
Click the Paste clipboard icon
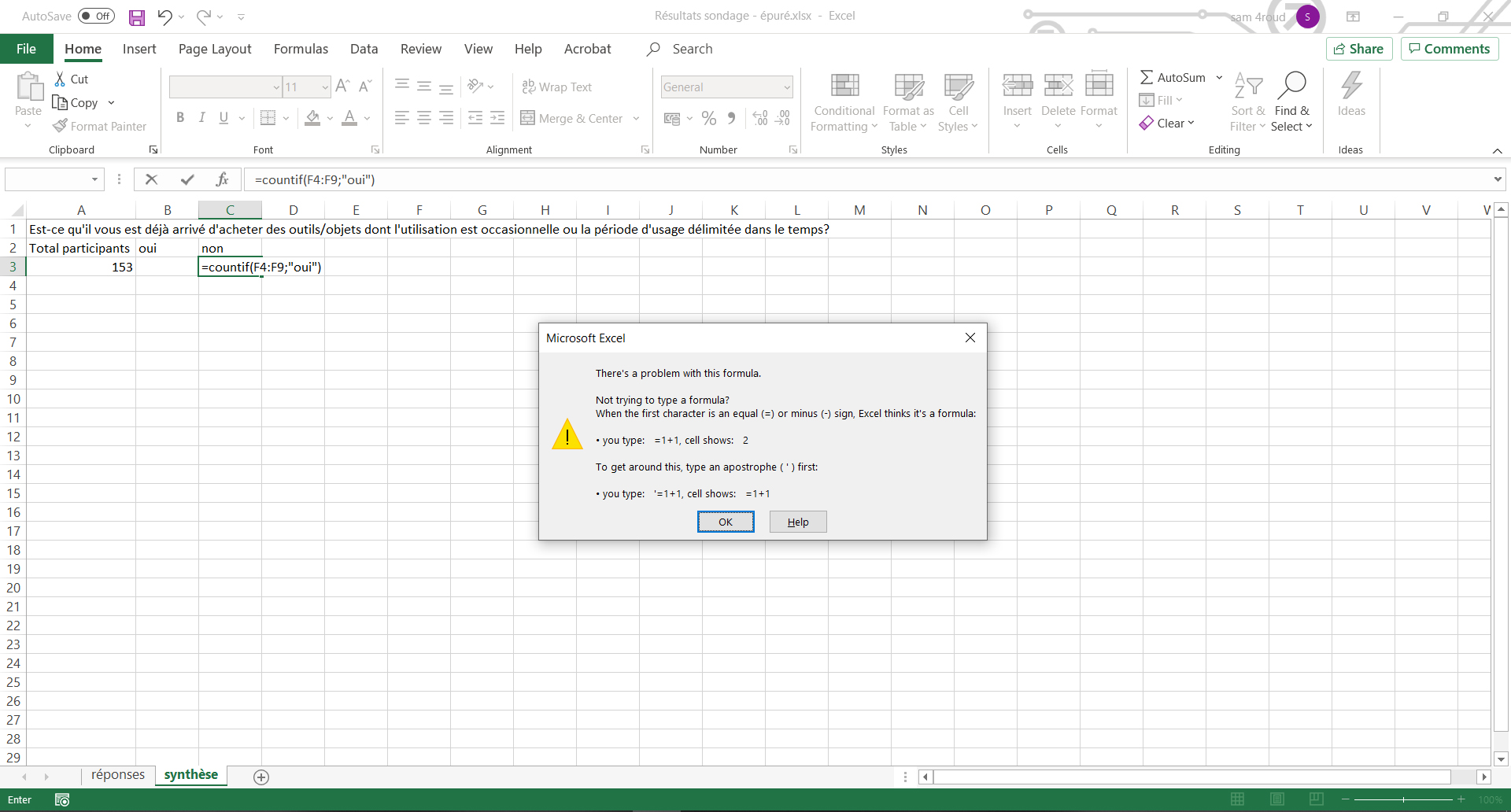click(x=29, y=87)
